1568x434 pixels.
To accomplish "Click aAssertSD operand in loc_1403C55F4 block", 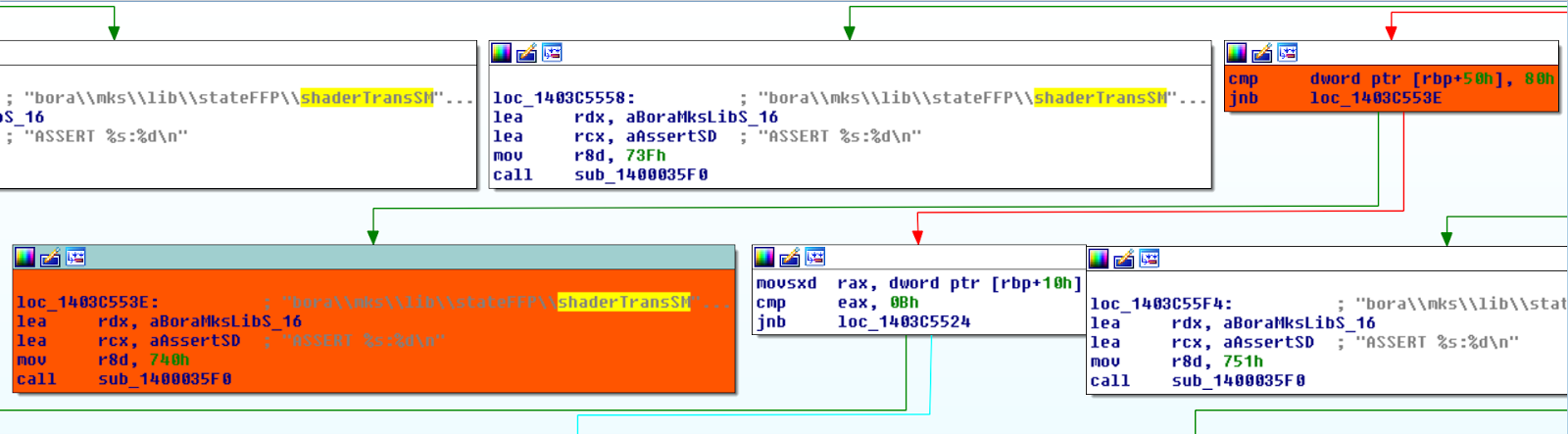I will pos(1269,342).
